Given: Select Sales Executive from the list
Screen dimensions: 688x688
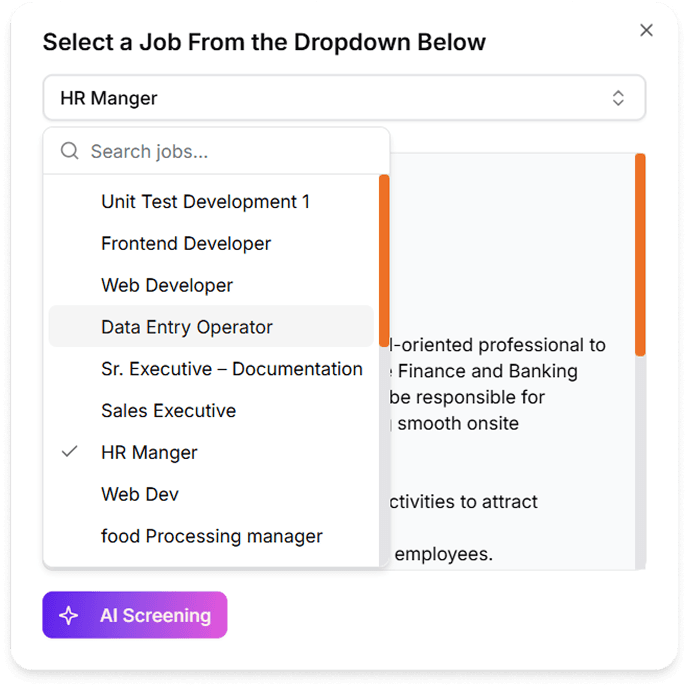Looking at the screenshot, I should pyautogui.click(x=168, y=411).
